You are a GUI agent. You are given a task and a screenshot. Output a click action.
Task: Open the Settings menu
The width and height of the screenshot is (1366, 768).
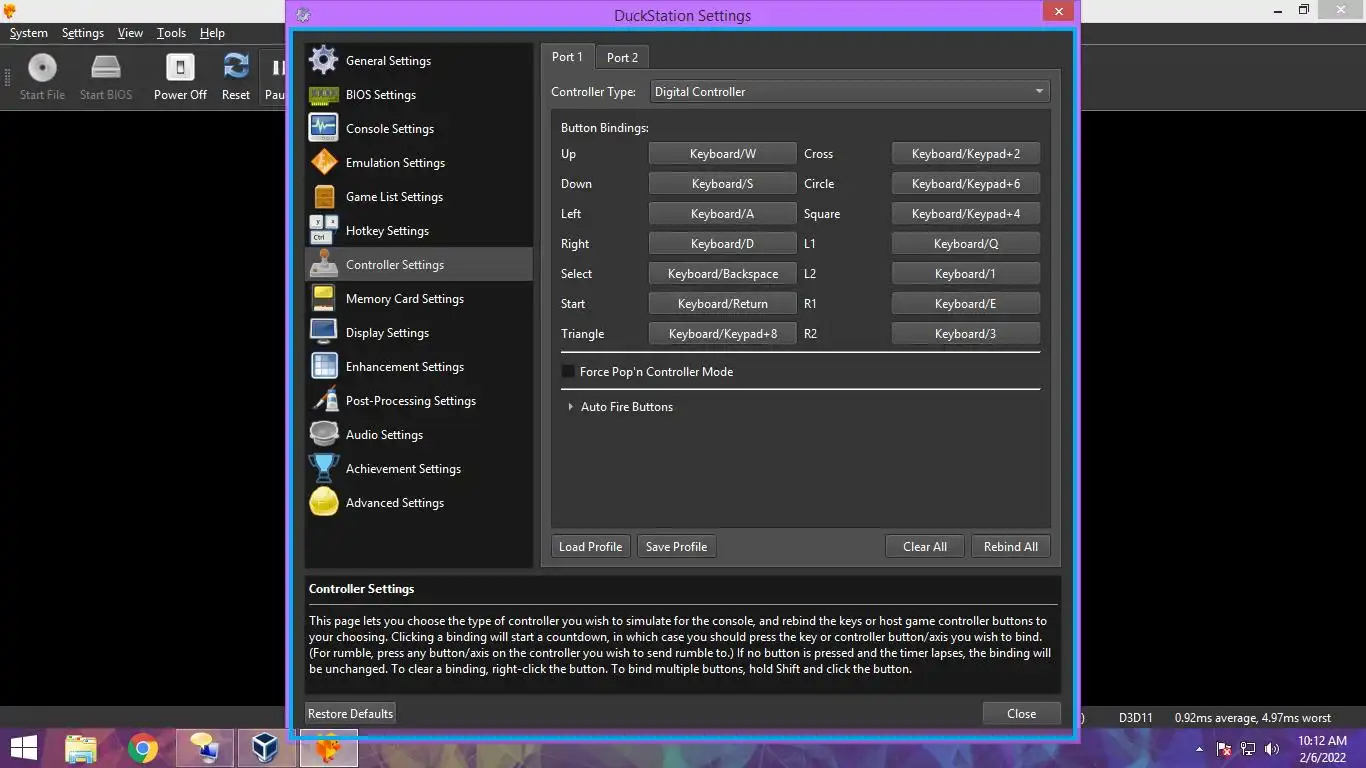click(83, 33)
